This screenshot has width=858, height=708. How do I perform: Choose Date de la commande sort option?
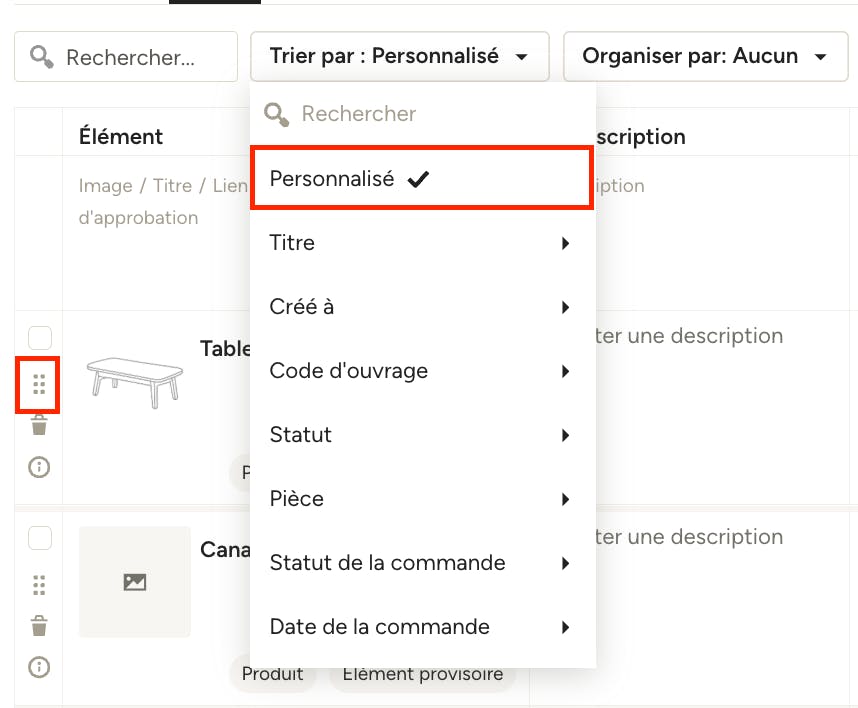pyautogui.click(x=422, y=627)
